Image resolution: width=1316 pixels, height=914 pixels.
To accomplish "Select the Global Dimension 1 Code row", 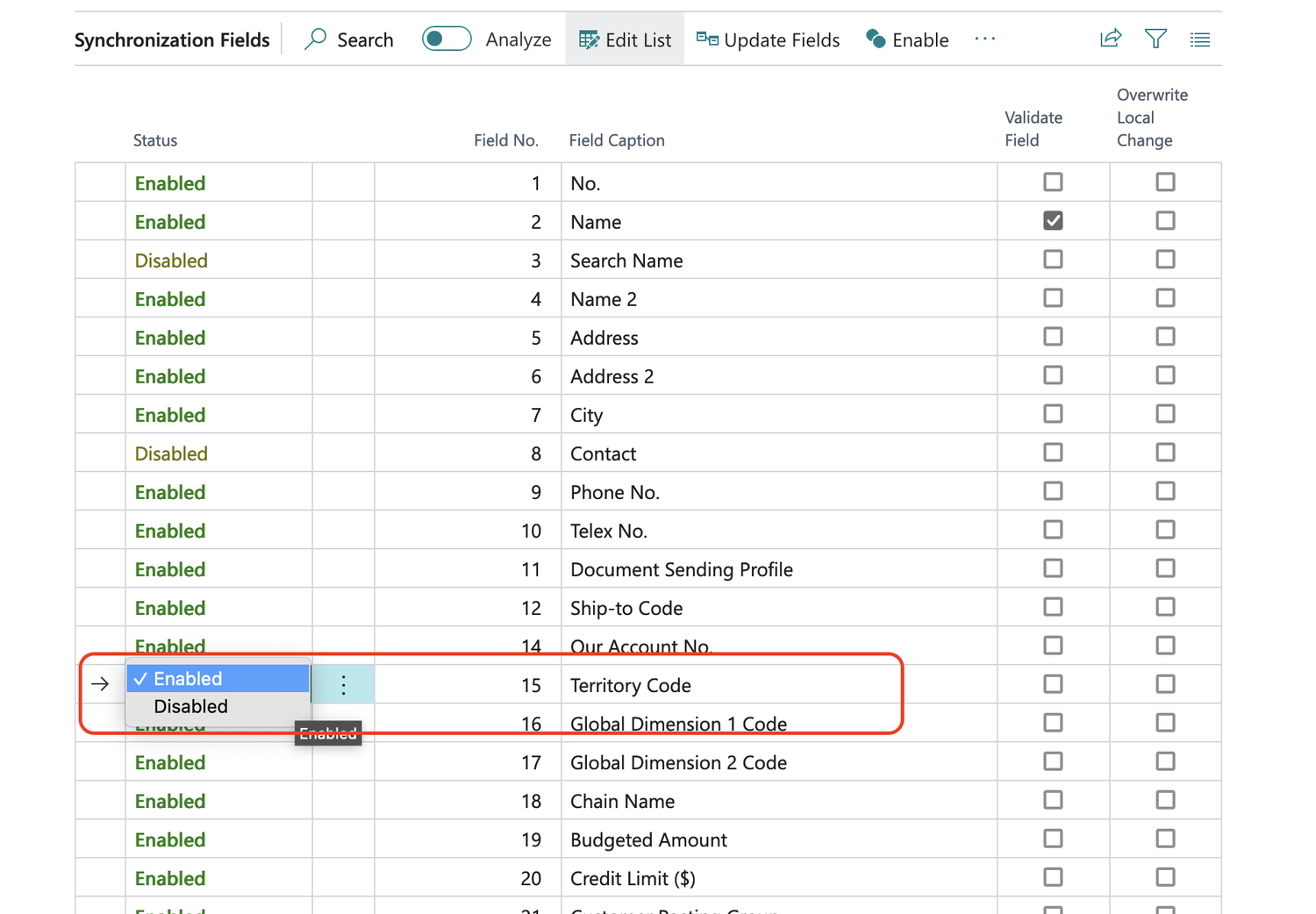I will pos(678,723).
